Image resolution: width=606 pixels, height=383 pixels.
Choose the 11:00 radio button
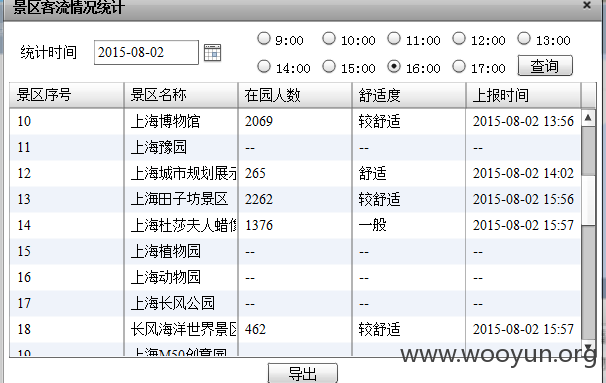point(394,38)
